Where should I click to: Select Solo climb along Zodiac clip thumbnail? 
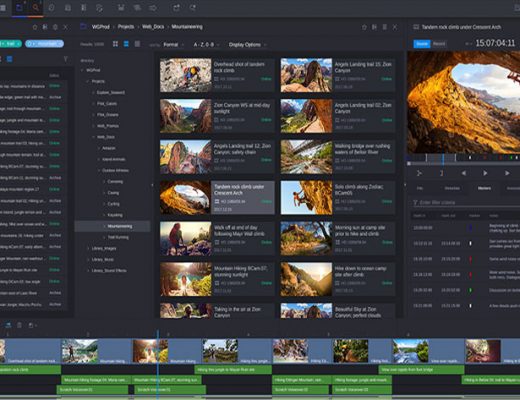[x=306, y=198]
